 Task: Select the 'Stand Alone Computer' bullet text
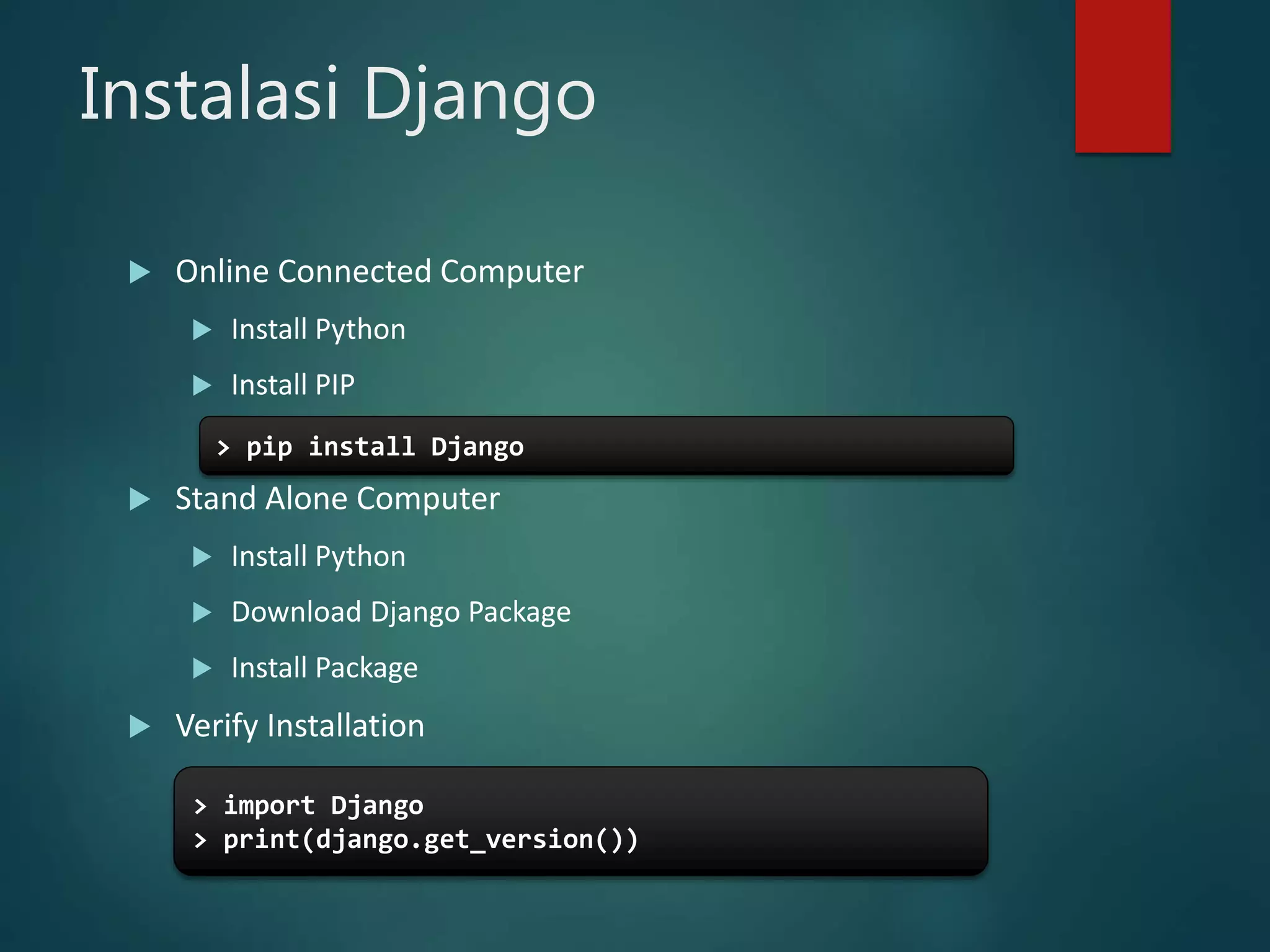click(337, 498)
